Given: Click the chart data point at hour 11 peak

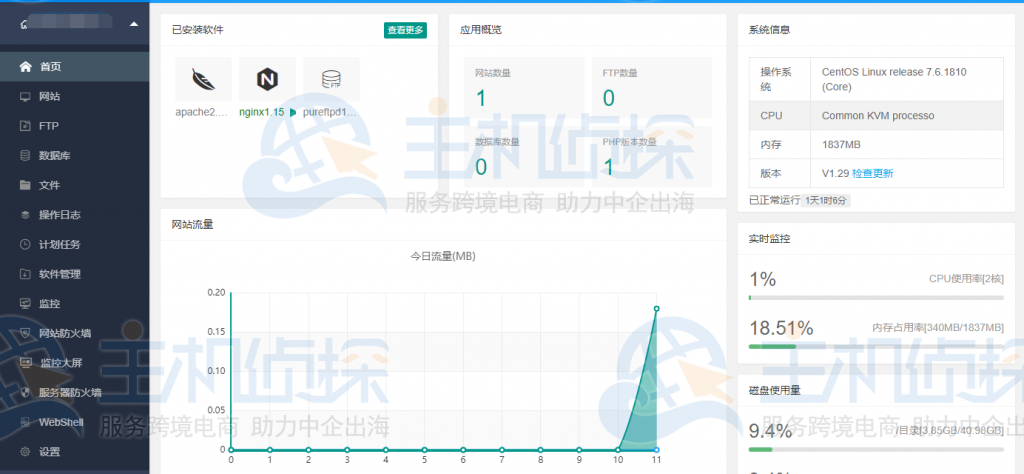Looking at the screenshot, I should [656, 308].
